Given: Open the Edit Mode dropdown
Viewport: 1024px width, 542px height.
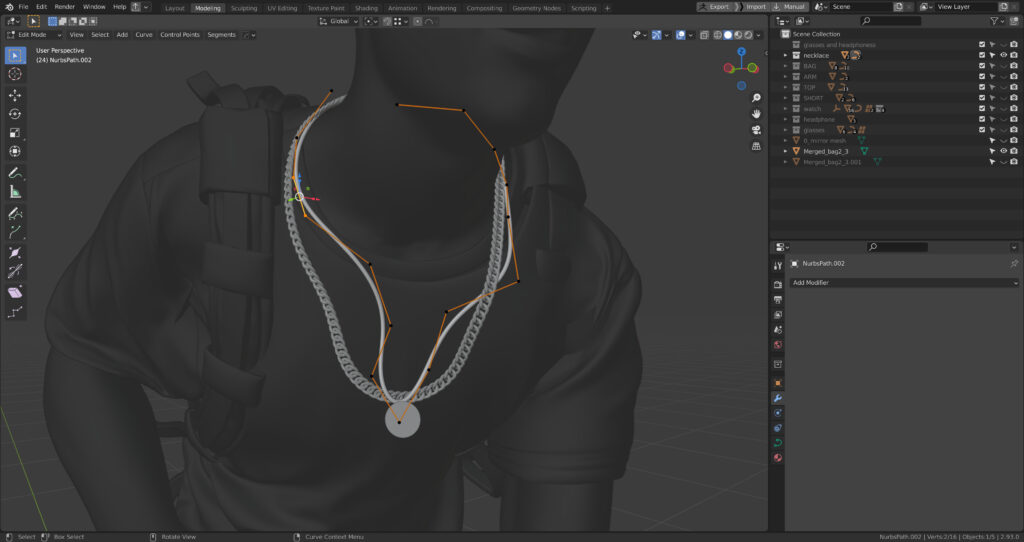Looking at the screenshot, I should tap(34, 35).
